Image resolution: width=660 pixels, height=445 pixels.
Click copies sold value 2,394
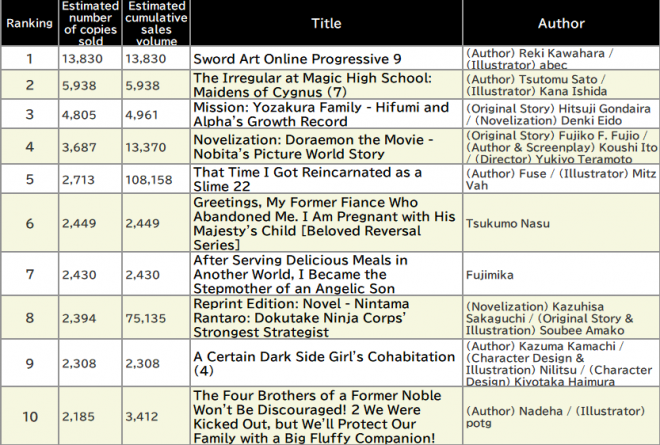click(79, 318)
